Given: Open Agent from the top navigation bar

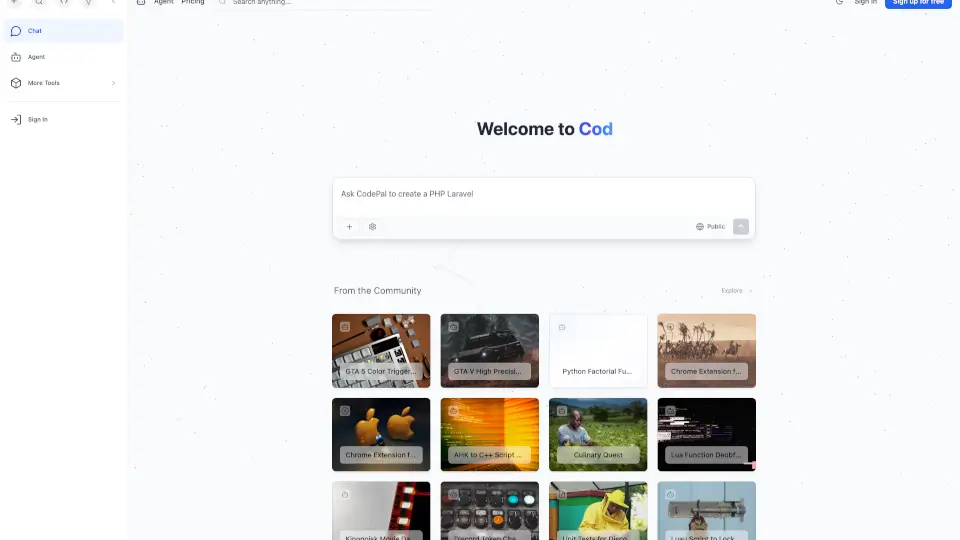Looking at the screenshot, I should [163, 3].
